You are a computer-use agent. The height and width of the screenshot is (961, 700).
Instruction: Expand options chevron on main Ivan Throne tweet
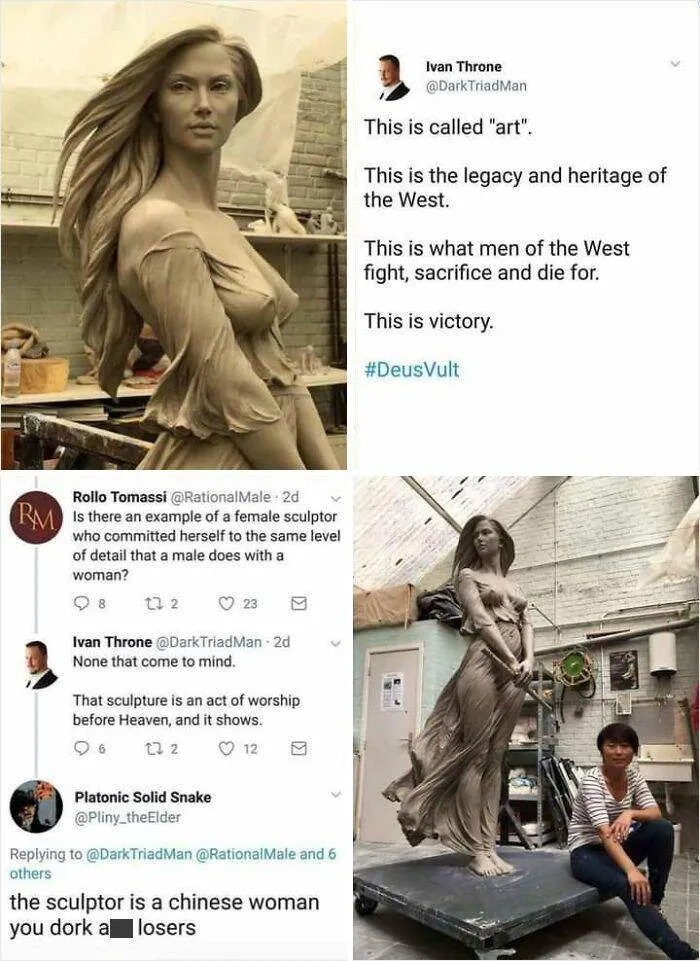pyautogui.click(x=675, y=64)
